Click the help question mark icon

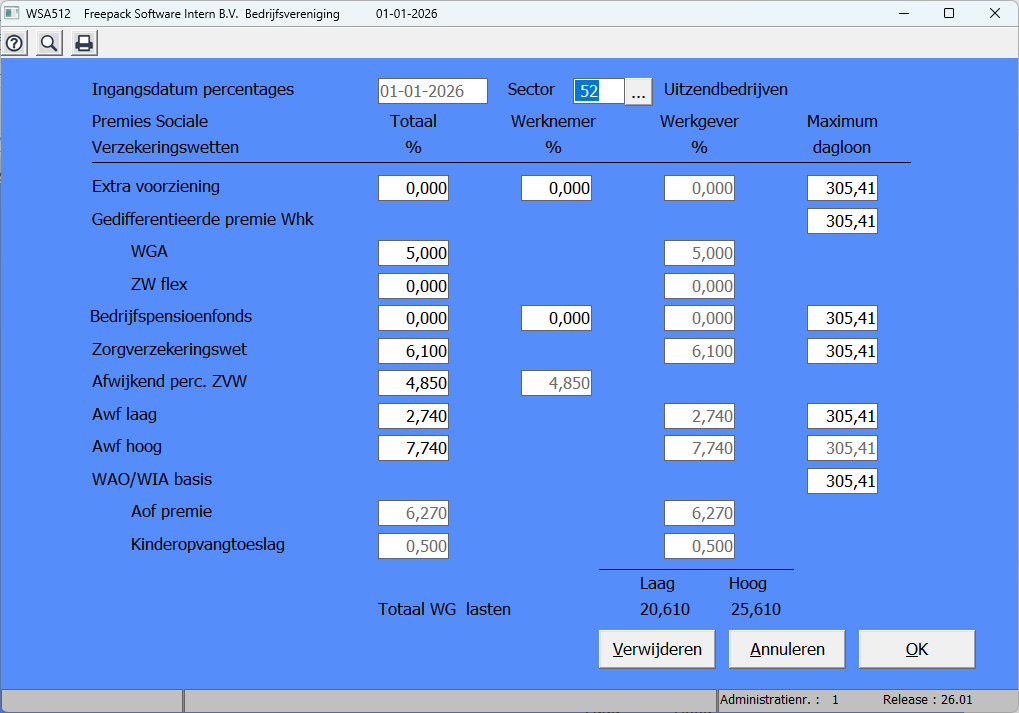tap(15, 43)
